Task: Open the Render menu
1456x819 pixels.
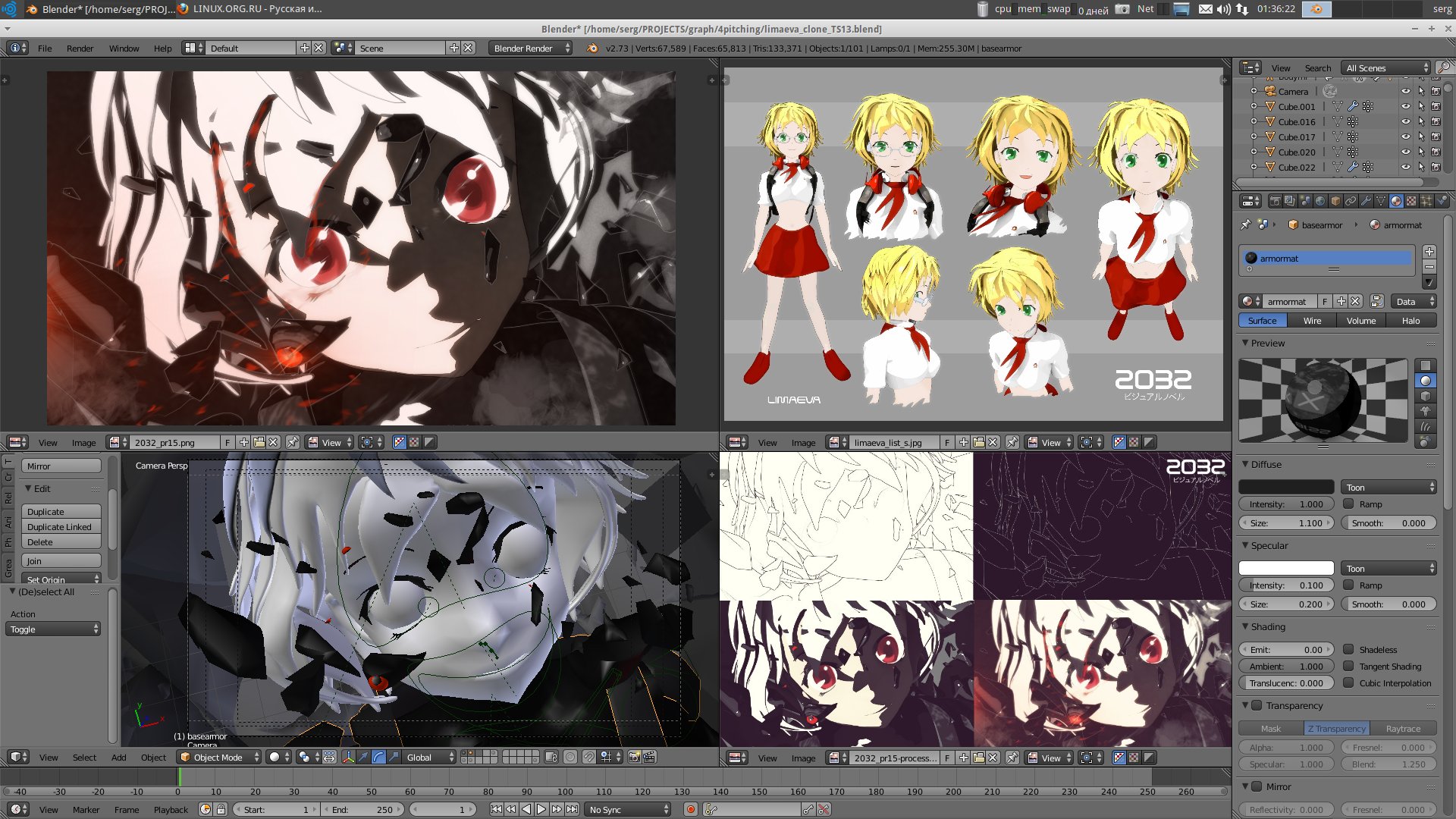Action: tap(80, 49)
